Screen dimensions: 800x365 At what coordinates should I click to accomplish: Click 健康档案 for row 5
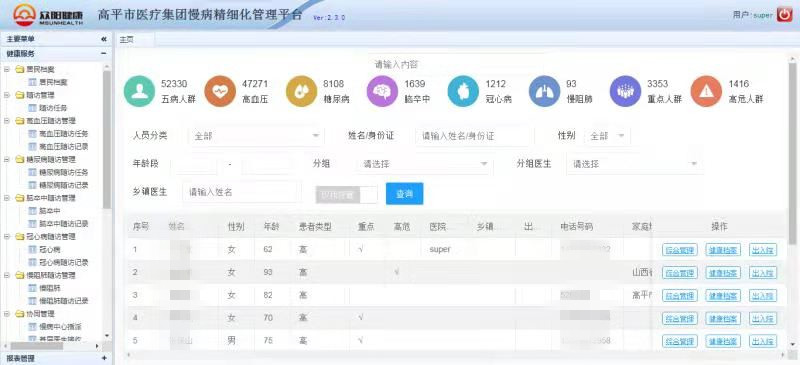(x=723, y=341)
